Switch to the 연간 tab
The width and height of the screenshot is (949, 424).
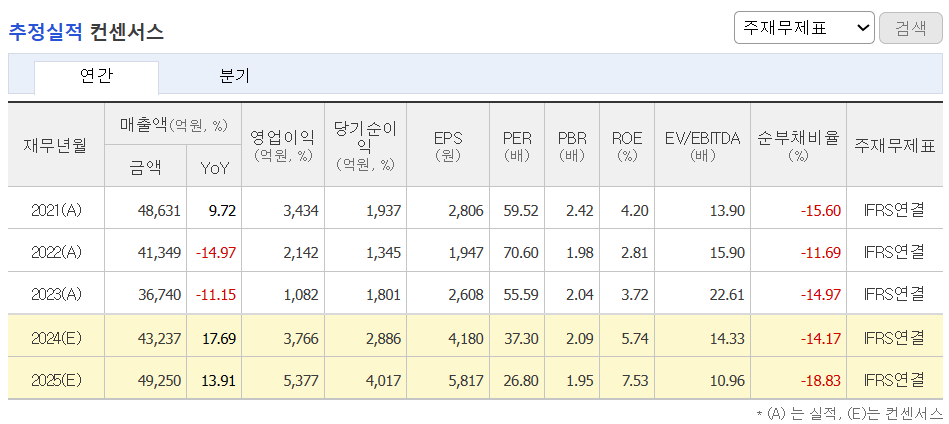[96, 77]
